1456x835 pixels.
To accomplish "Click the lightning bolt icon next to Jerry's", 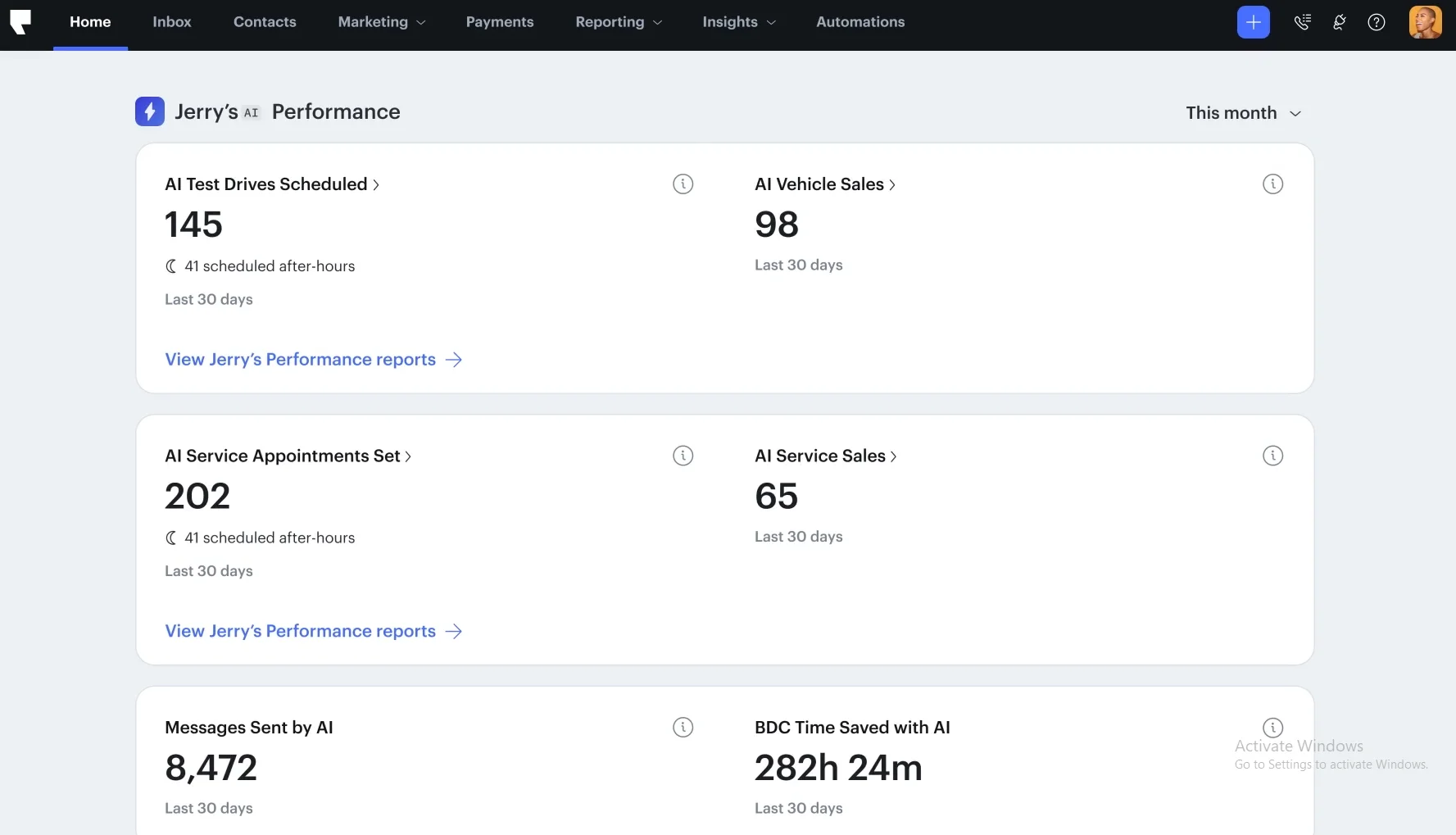I will click(x=149, y=111).
